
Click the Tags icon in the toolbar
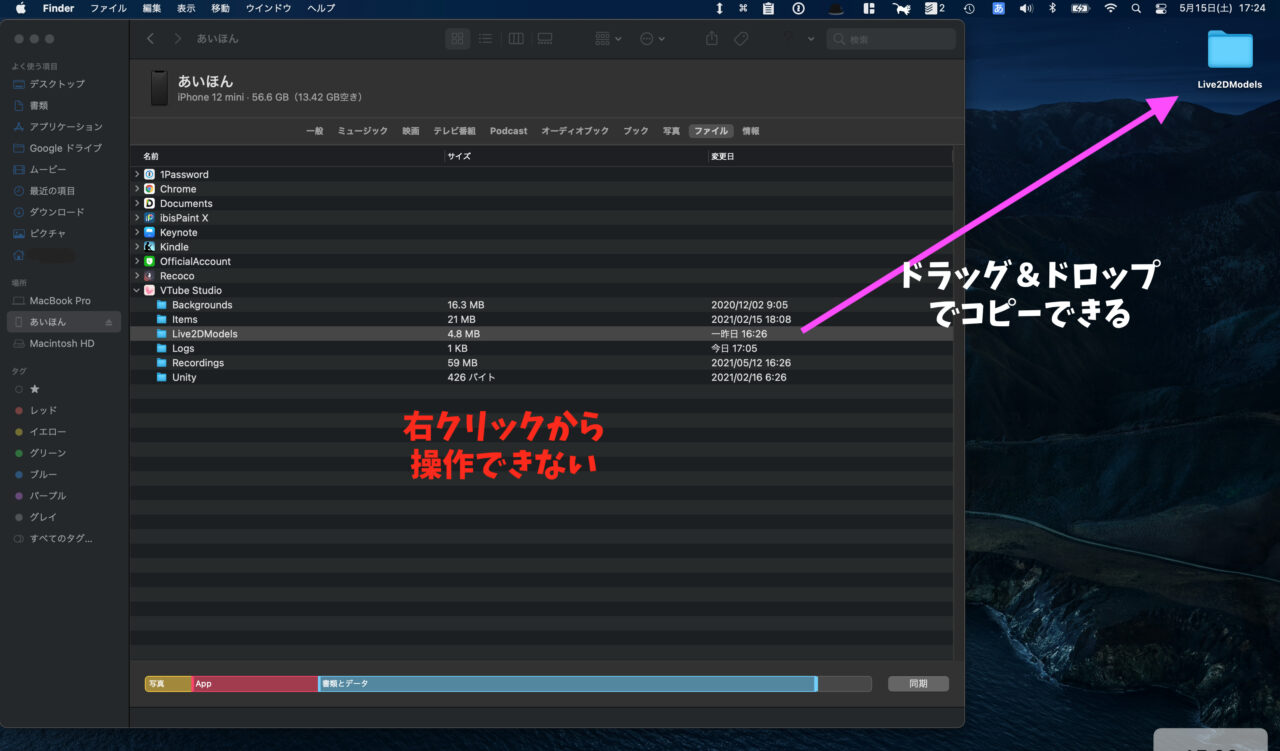tap(740, 38)
